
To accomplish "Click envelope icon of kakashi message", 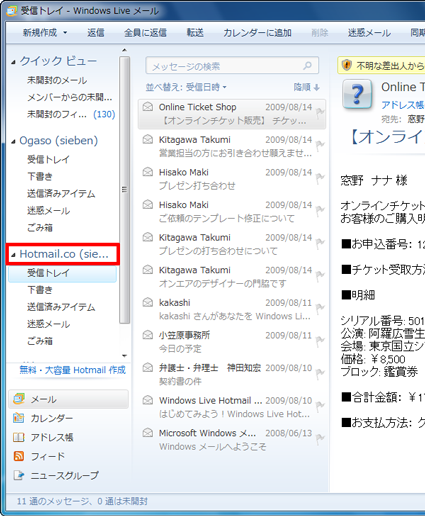I will tap(148, 302).
